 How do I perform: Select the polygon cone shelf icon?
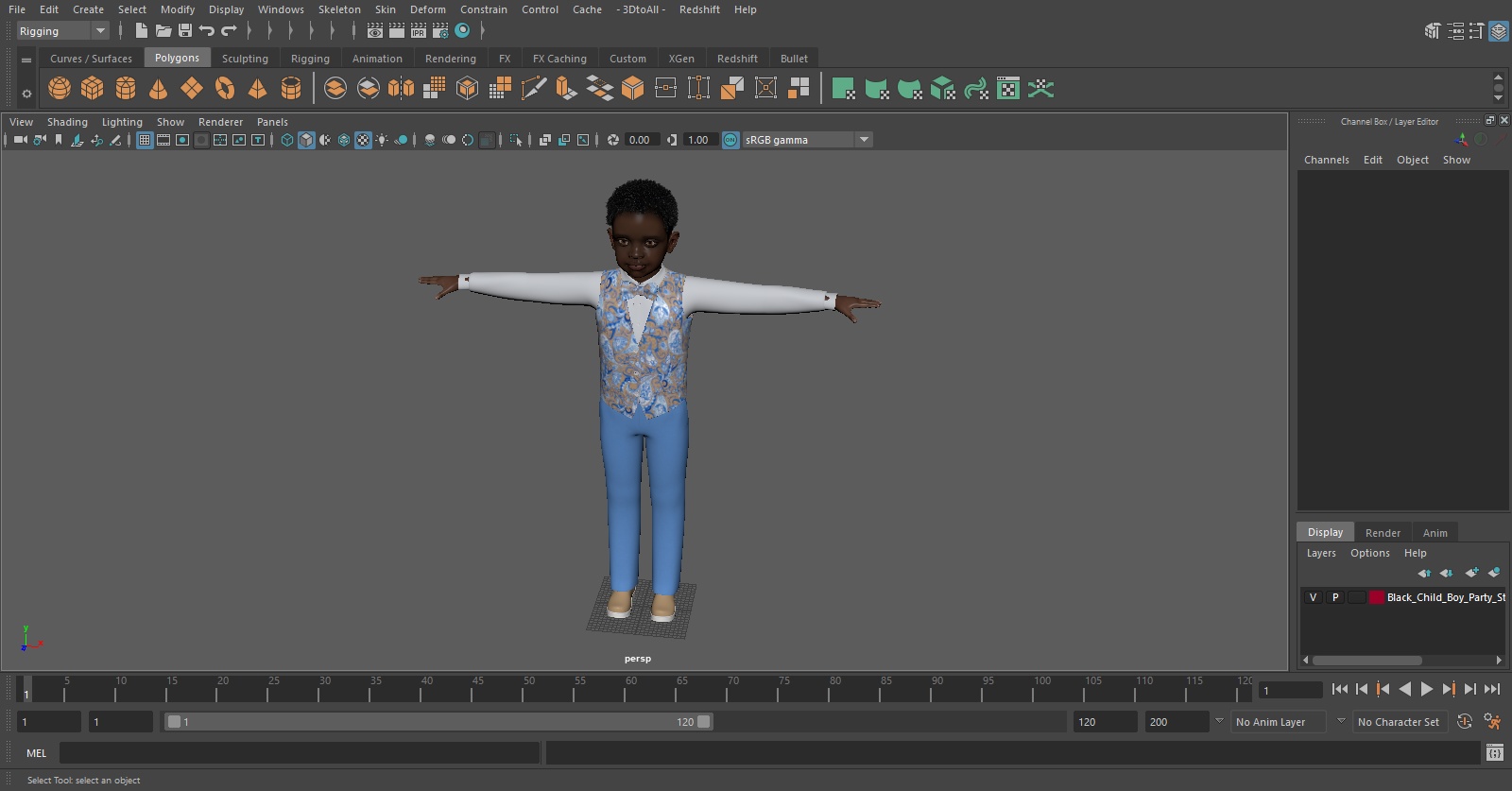[x=159, y=89]
